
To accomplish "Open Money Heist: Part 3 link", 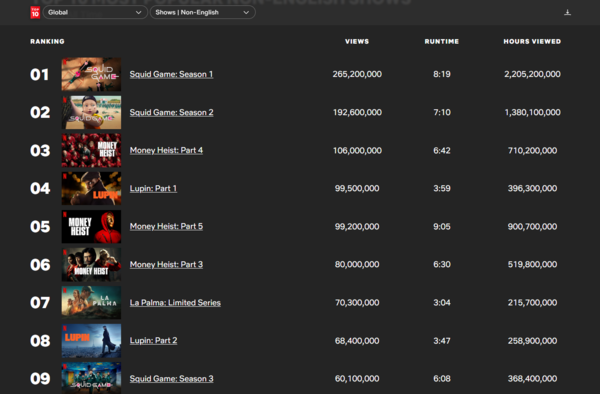I will 166,265.
